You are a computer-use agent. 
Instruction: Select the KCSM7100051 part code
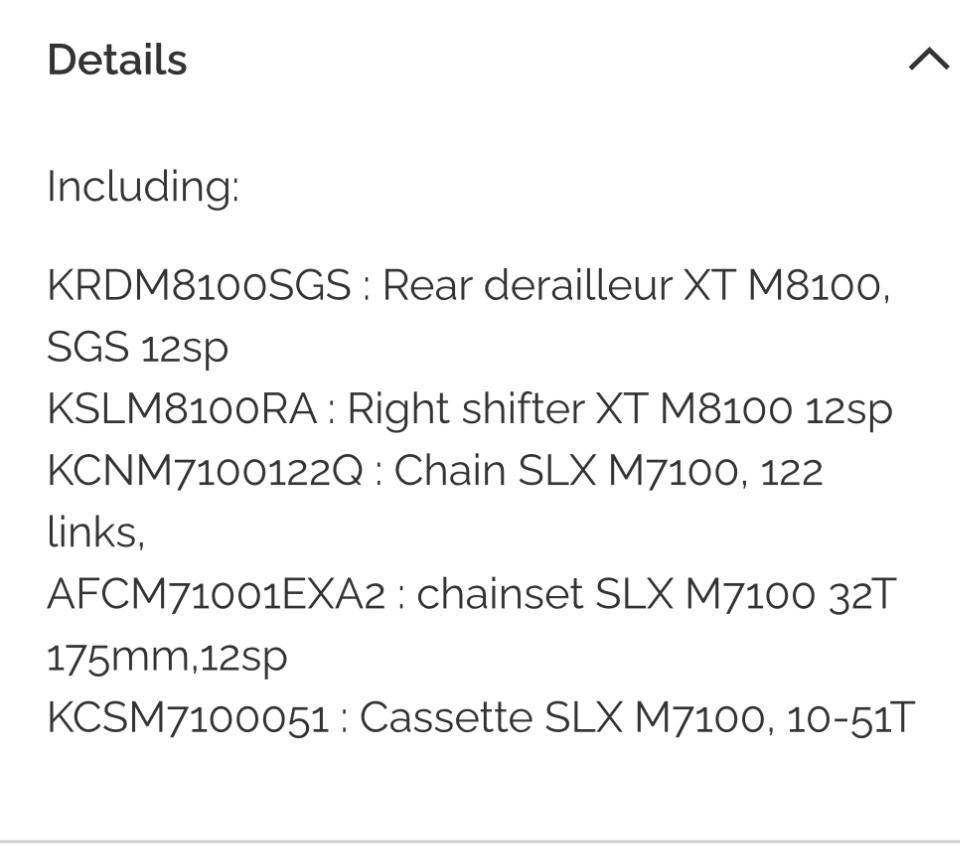(189, 718)
